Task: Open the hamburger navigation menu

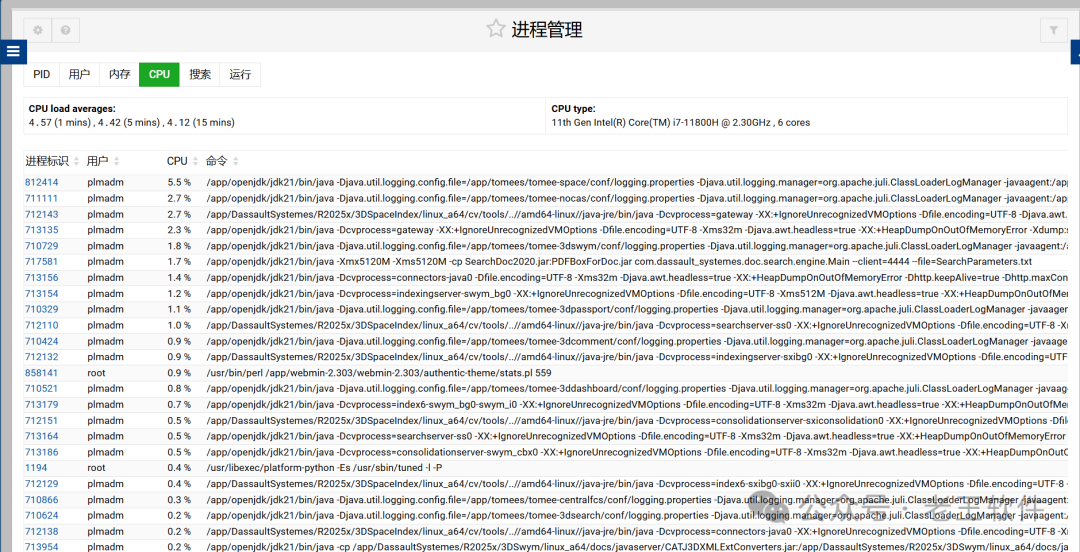Action: tap(13, 51)
